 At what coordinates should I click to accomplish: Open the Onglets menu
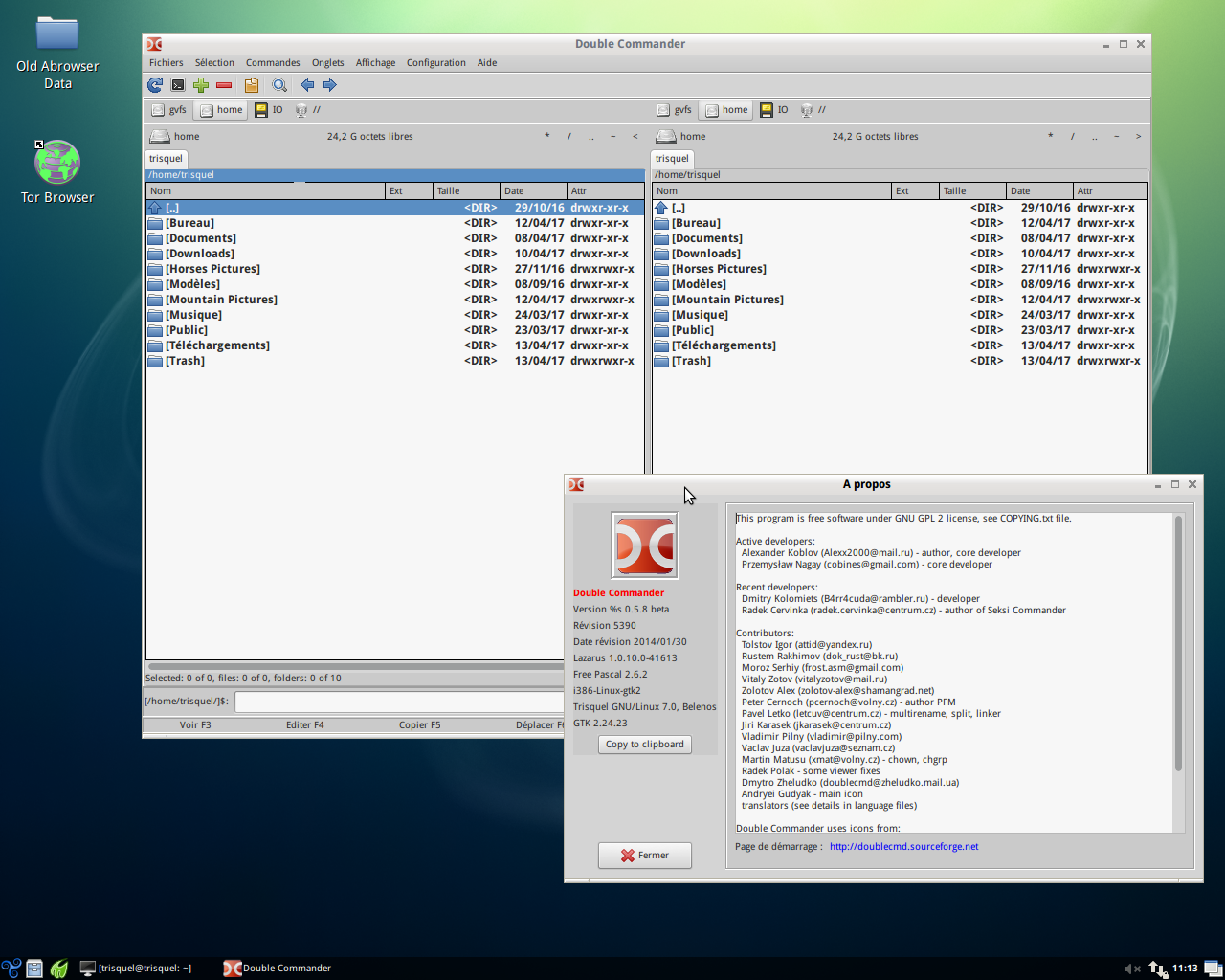point(327,62)
